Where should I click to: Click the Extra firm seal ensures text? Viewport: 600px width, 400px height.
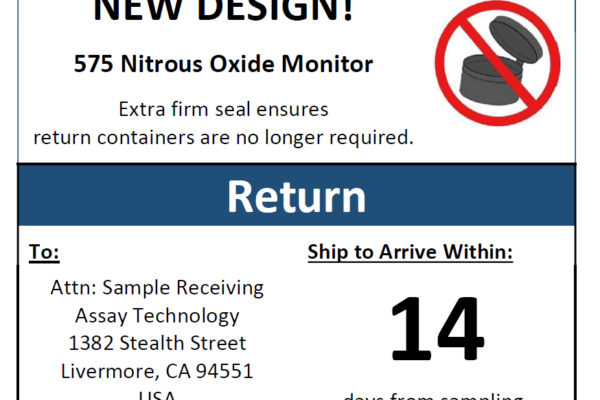(223, 109)
